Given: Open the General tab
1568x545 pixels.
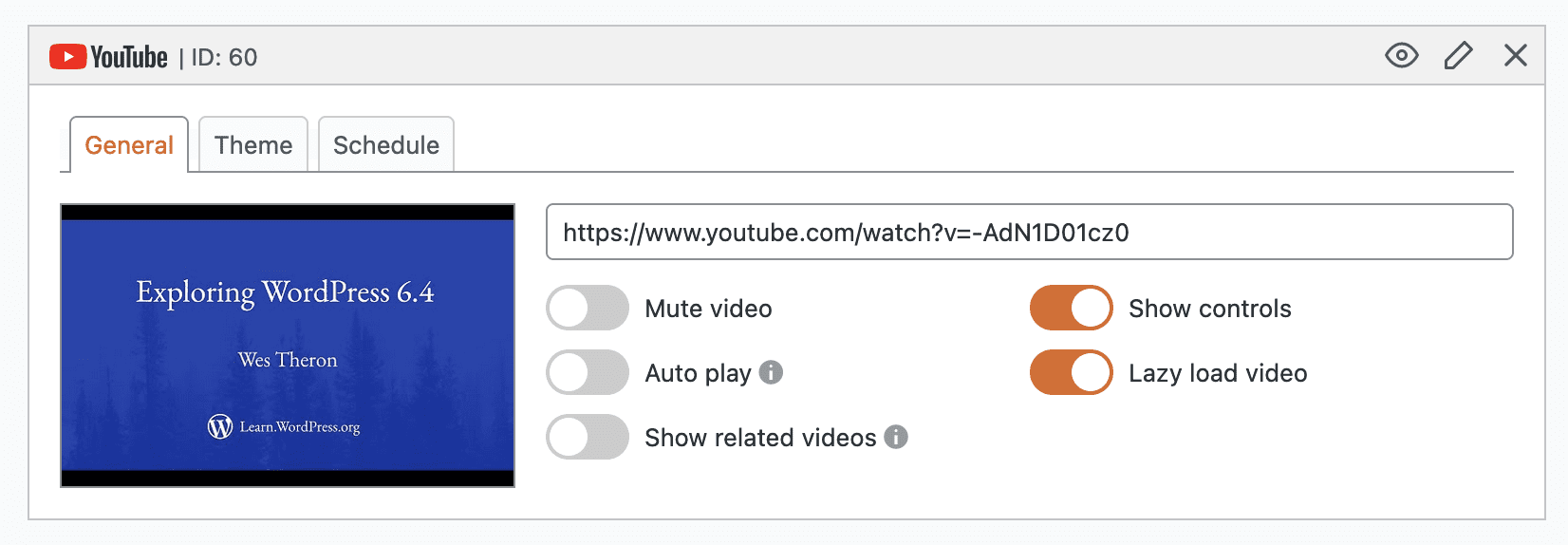Looking at the screenshot, I should [x=129, y=145].
